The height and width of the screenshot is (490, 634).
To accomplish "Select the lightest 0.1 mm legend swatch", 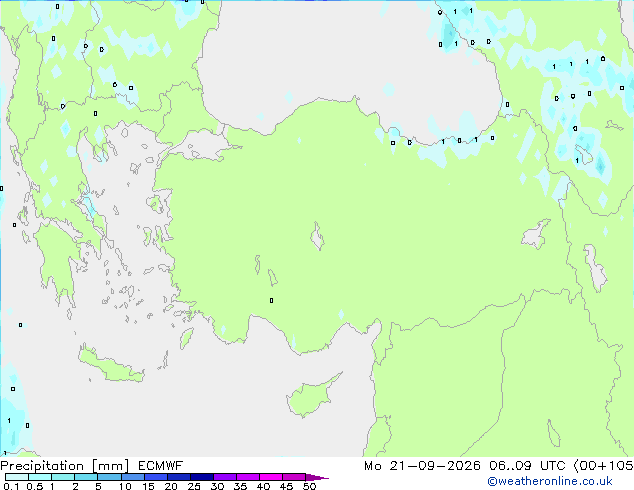I will tap(17, 477).
